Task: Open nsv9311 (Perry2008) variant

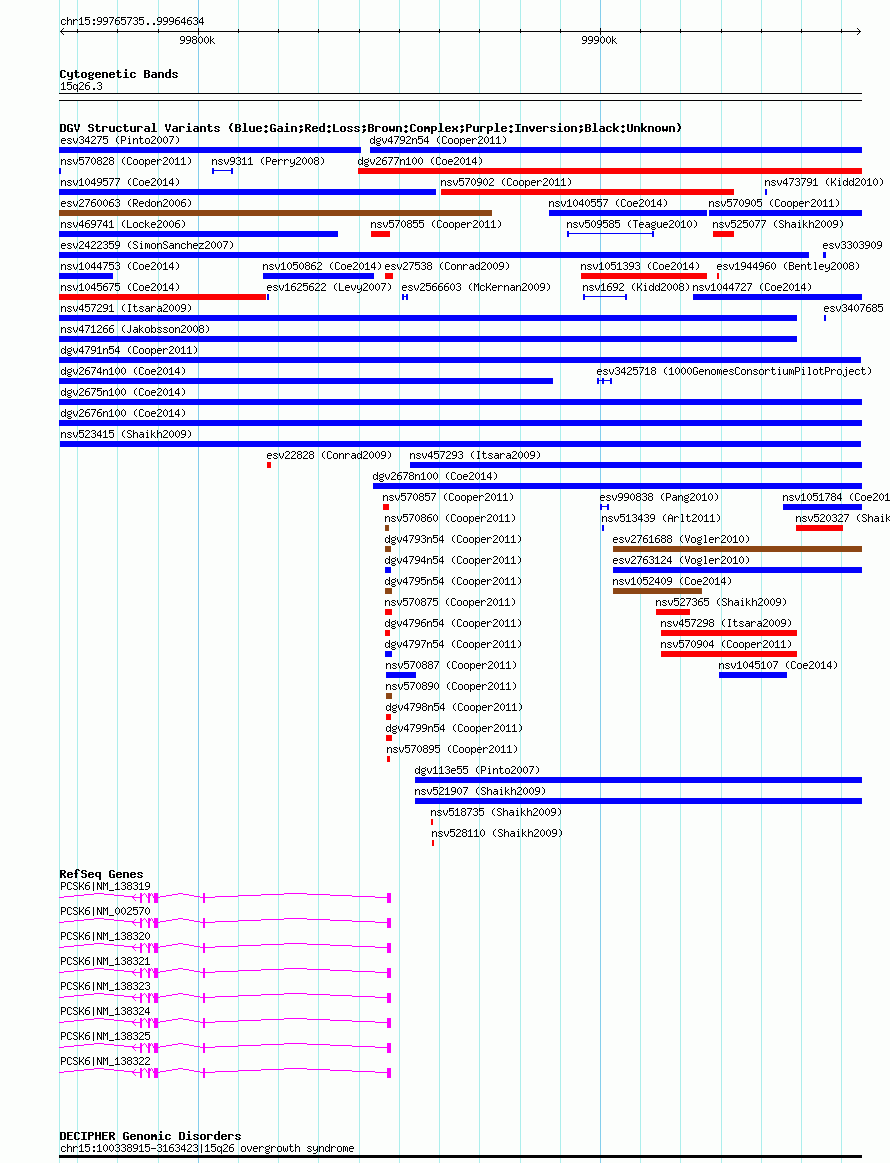Action: coord(268,161)
